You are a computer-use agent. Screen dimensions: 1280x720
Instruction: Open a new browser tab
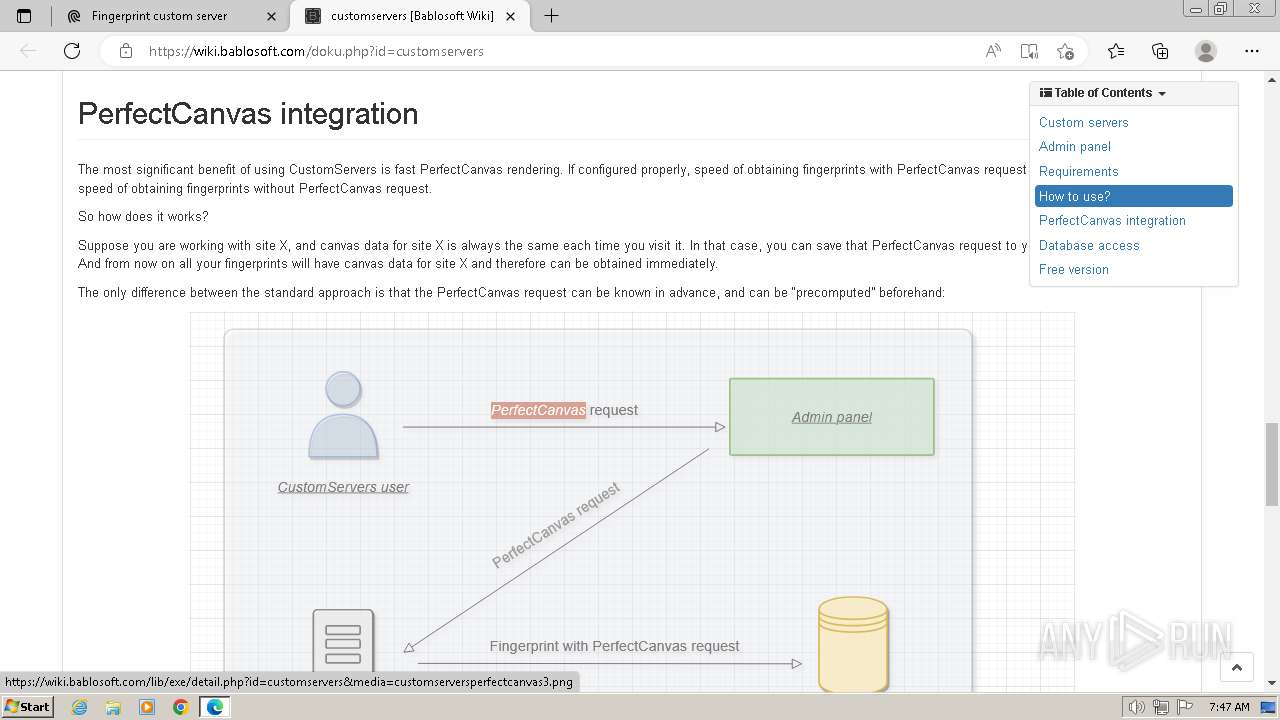tap(551, 16)
